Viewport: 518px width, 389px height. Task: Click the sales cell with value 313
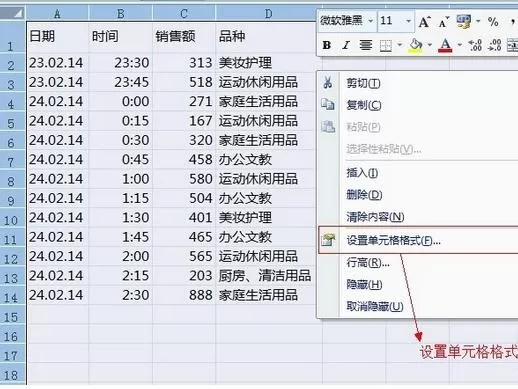(184, 63)
